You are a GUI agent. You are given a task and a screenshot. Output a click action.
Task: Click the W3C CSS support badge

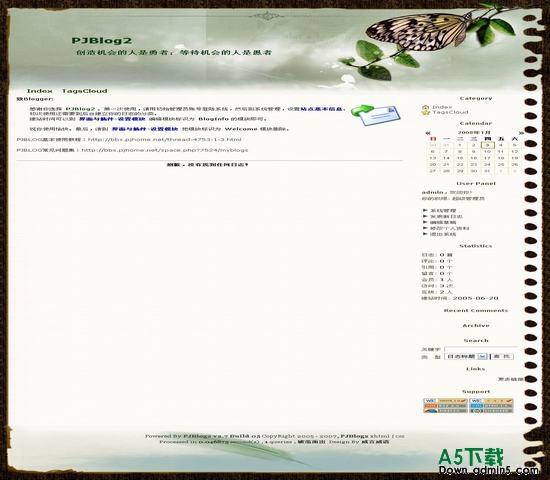pyautogui.click(x=491, y=401)
